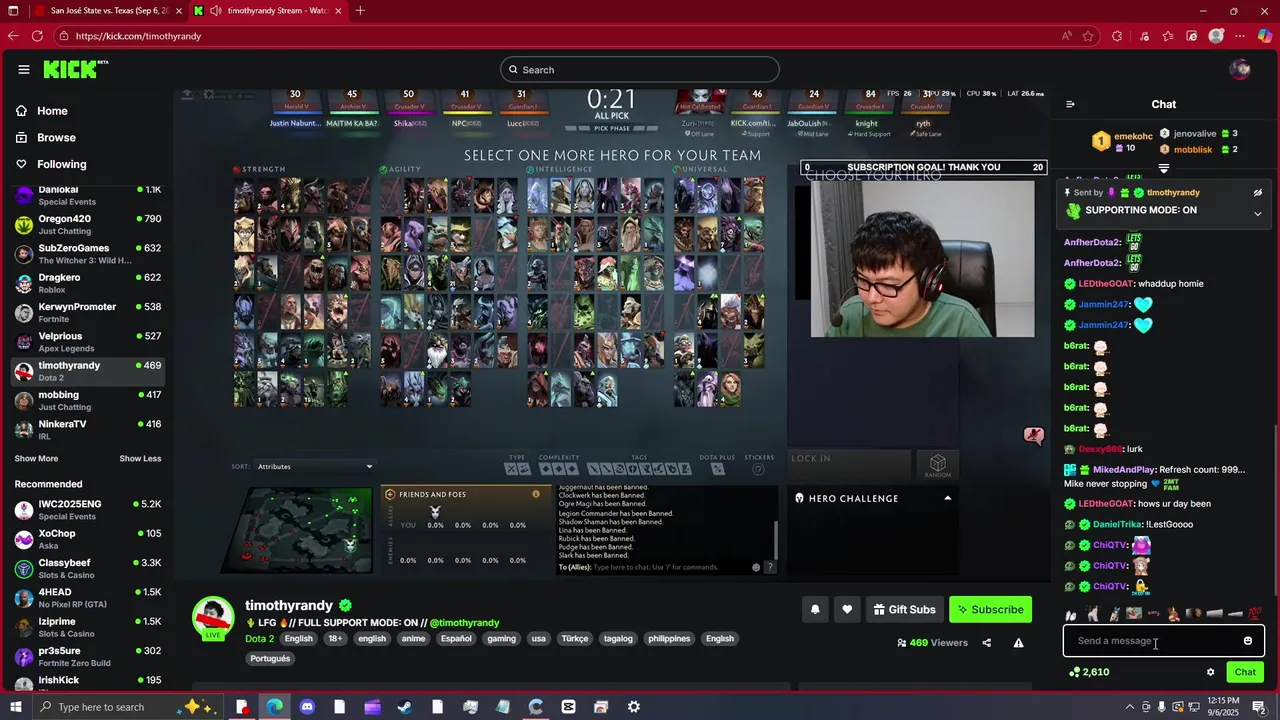
Task: Open Classybeef recommended channel
Action: [x=87, y=568]
